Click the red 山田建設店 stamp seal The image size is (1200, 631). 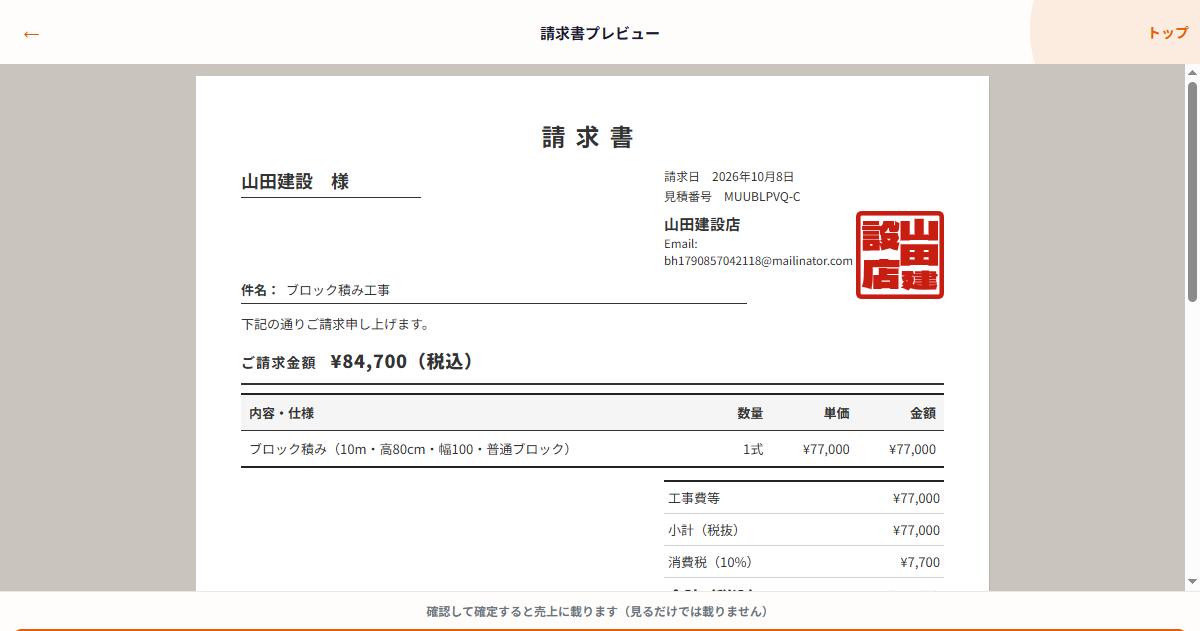pyautogui.click(x=900, y=255)
